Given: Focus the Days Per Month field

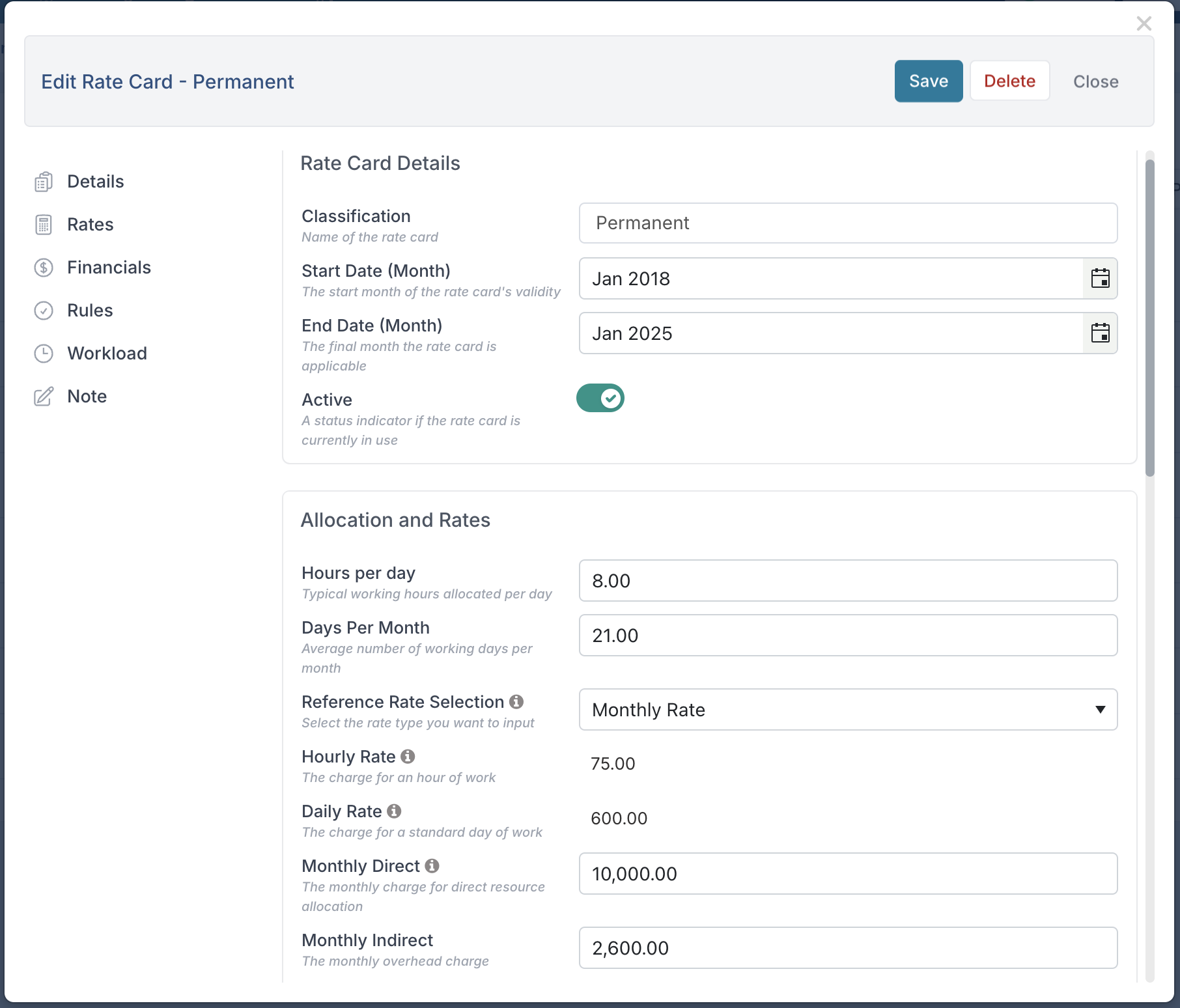Looking at the screenshot, I should (x=849, y=636).
